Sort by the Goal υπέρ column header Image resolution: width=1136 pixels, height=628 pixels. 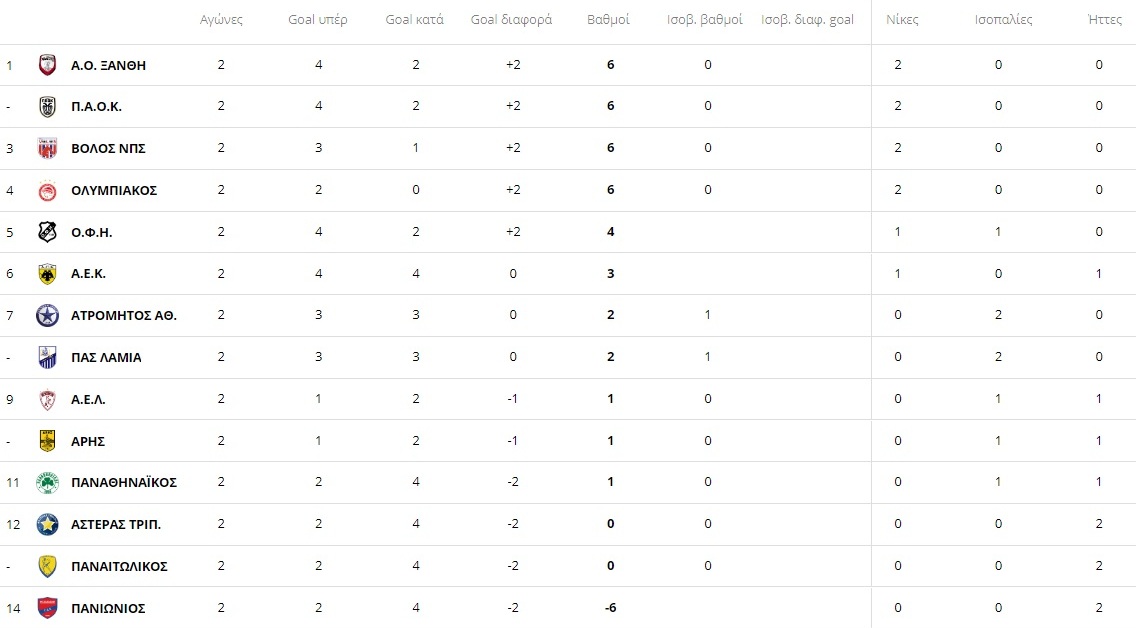pyautogui.click(x=317, y=20)
